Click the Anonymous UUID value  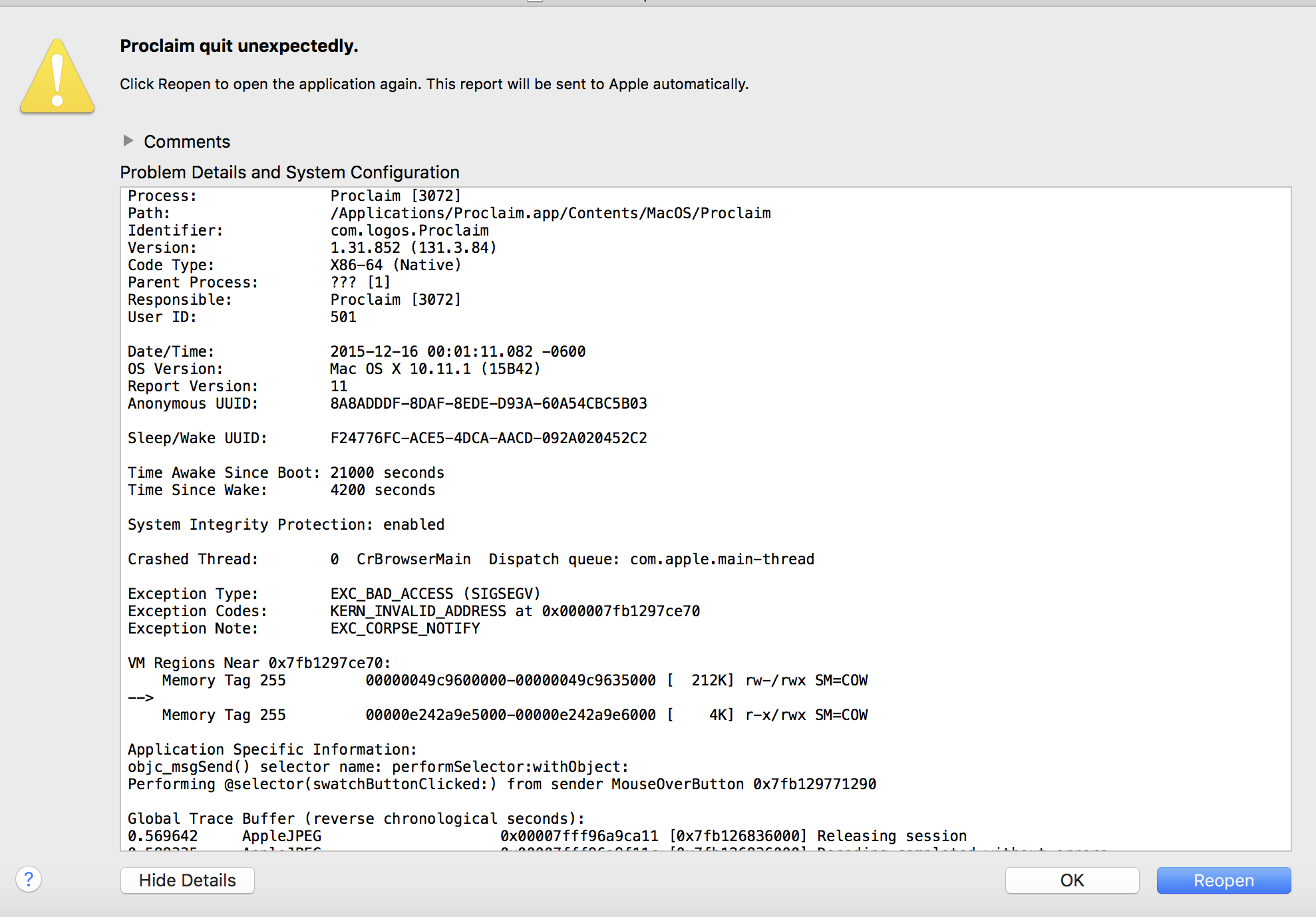tap(488, 403)
